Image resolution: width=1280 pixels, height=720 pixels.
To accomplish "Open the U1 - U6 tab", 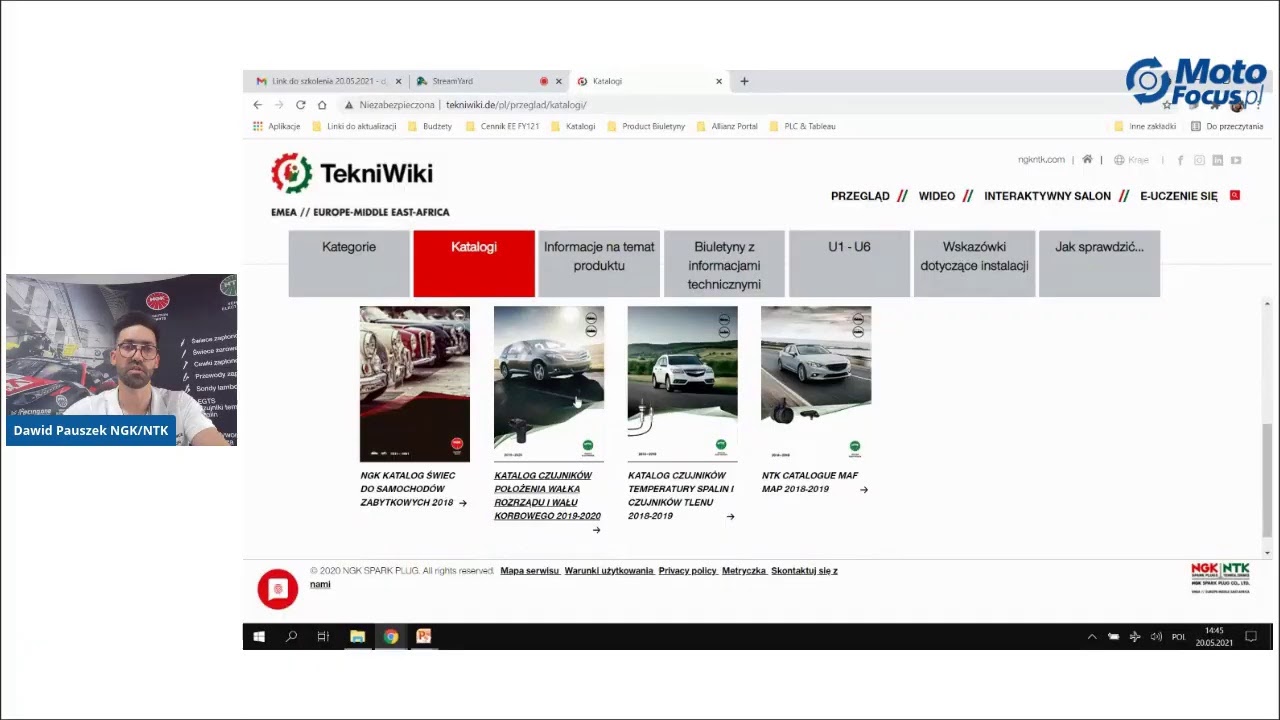I will [x=849, y=264].
